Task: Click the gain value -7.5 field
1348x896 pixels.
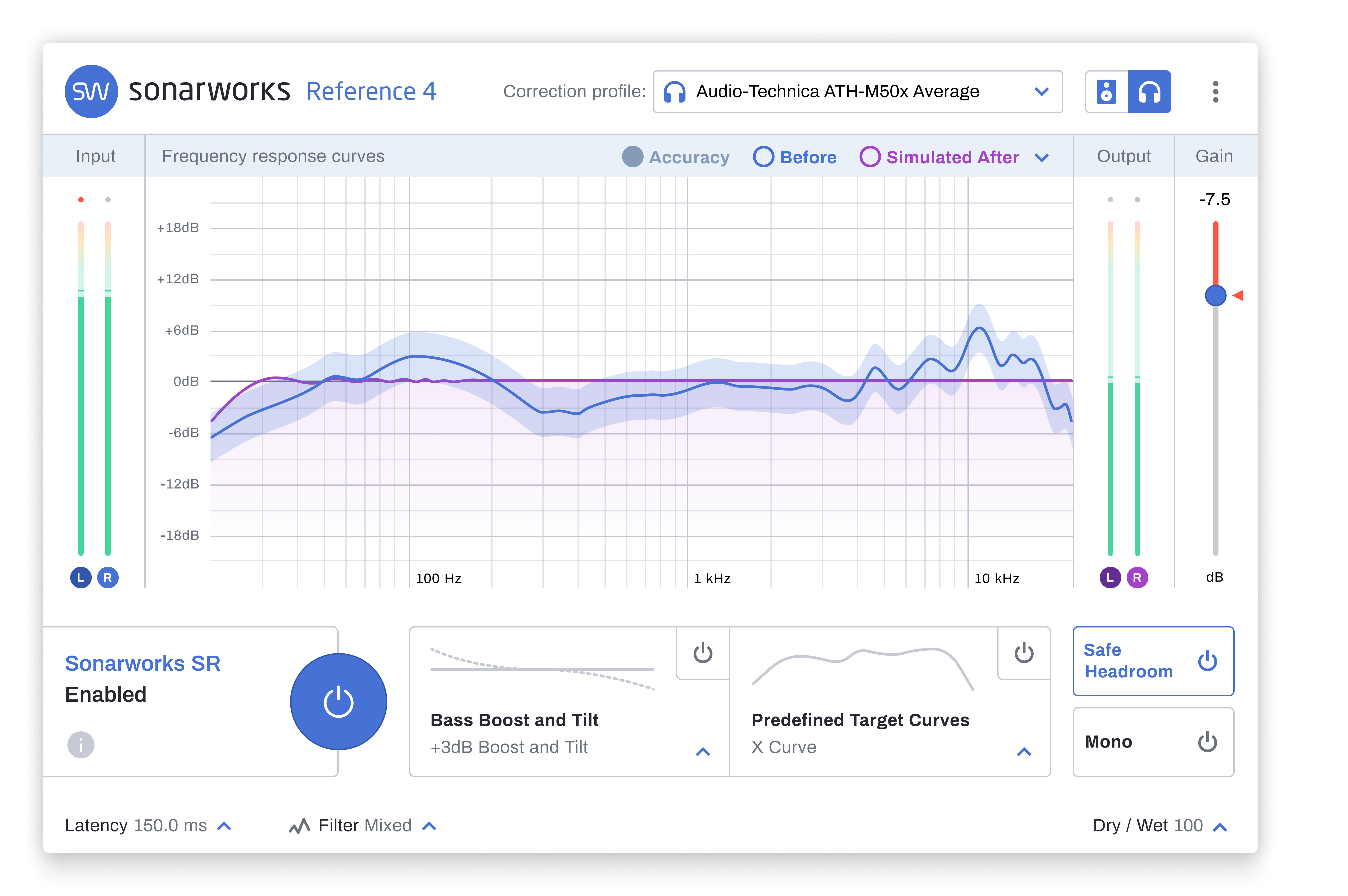Action: pyautogui.click(x=1214, y=199)
